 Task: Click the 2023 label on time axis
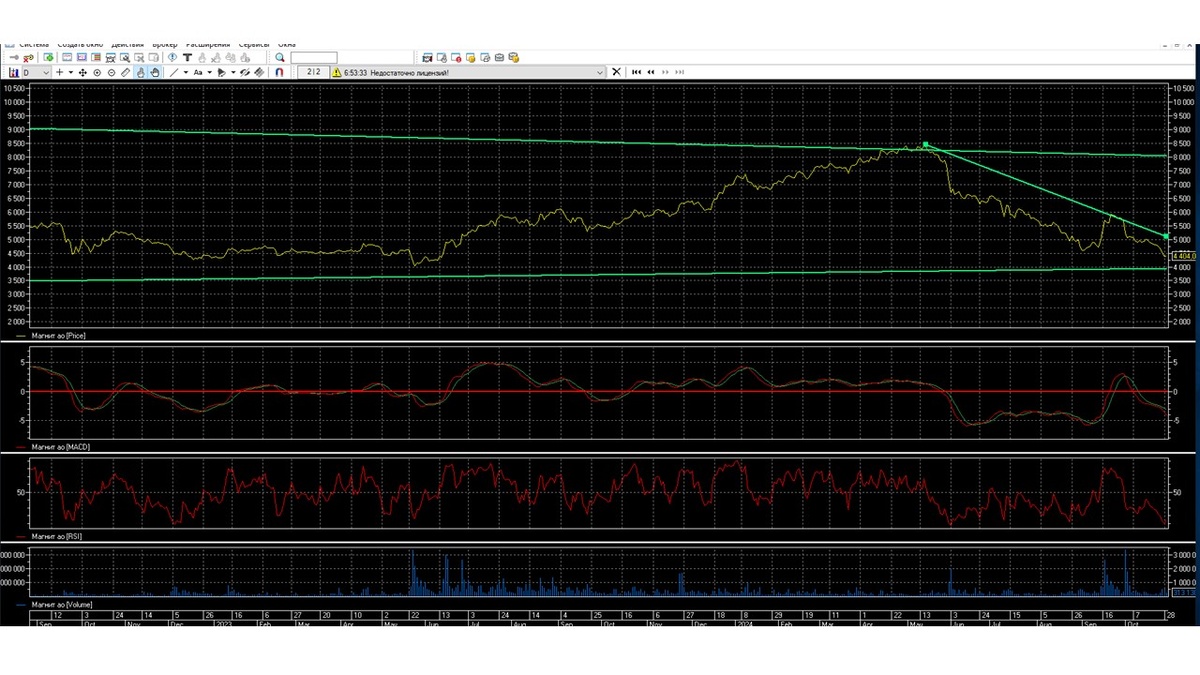click(222, 622)
